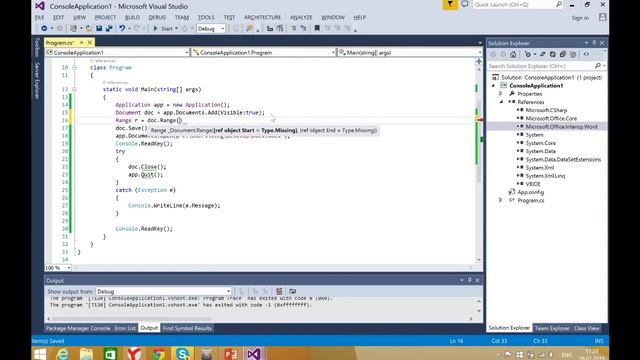Click the New Project toolbar icon
Screen dimensions: 640x360
(x=73, y=28)
